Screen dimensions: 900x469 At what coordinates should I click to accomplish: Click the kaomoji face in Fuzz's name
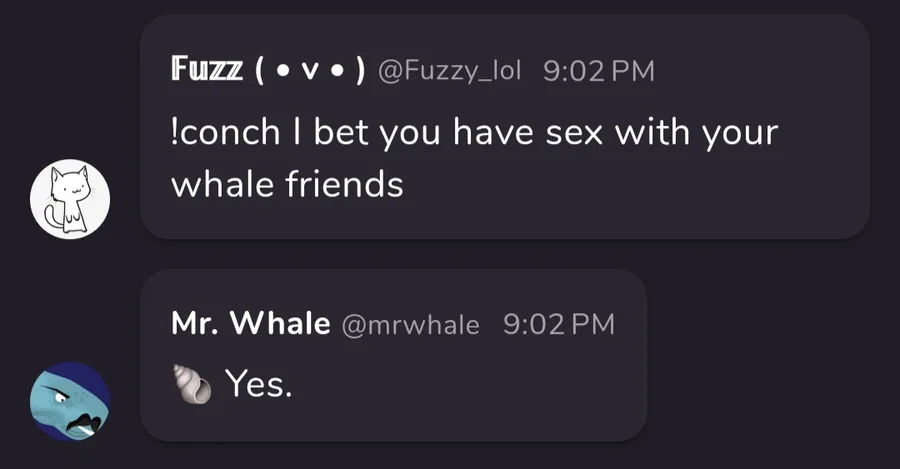tap(310, 71)
